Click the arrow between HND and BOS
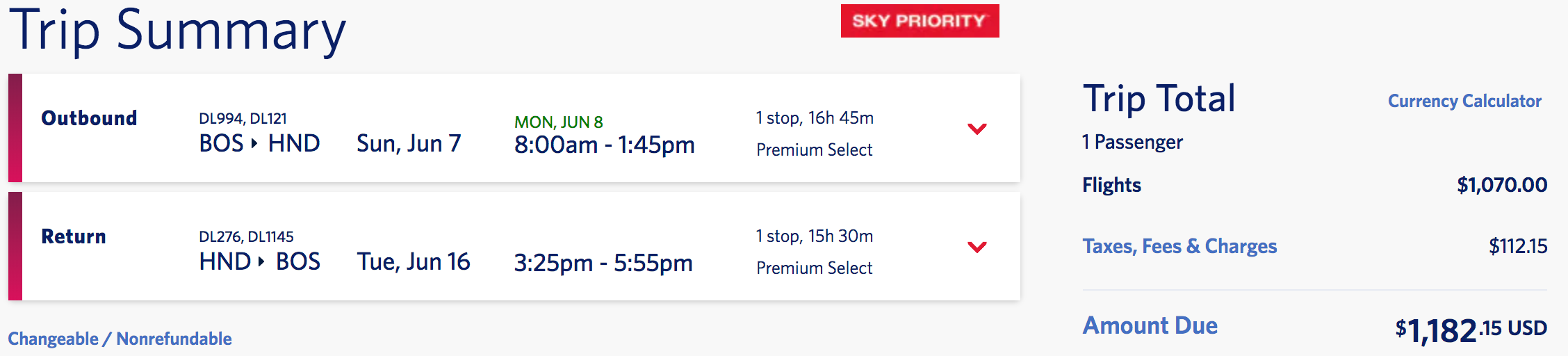 tap(261, 261)
